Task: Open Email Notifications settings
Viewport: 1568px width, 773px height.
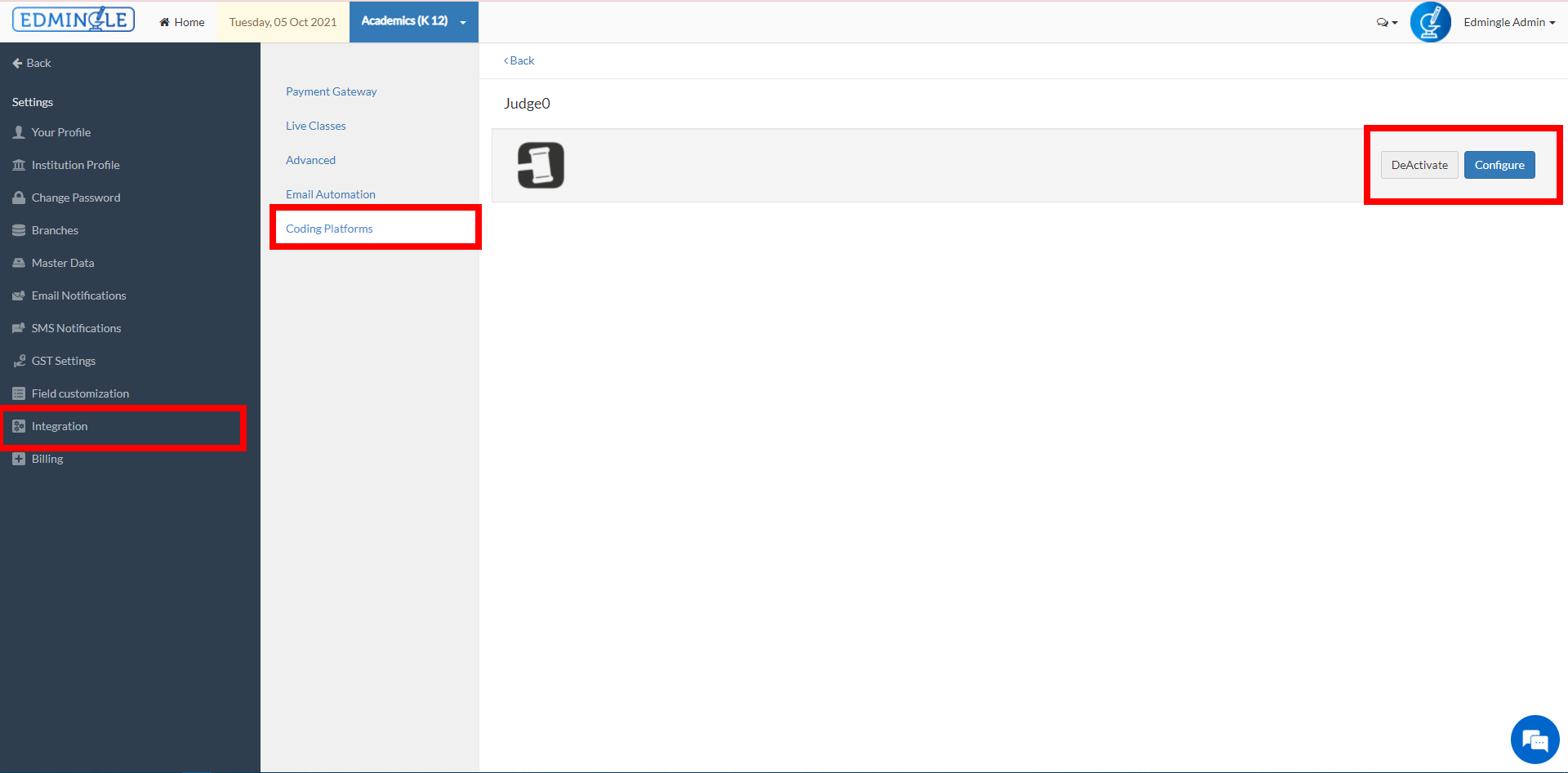Action: coord(79,295)
